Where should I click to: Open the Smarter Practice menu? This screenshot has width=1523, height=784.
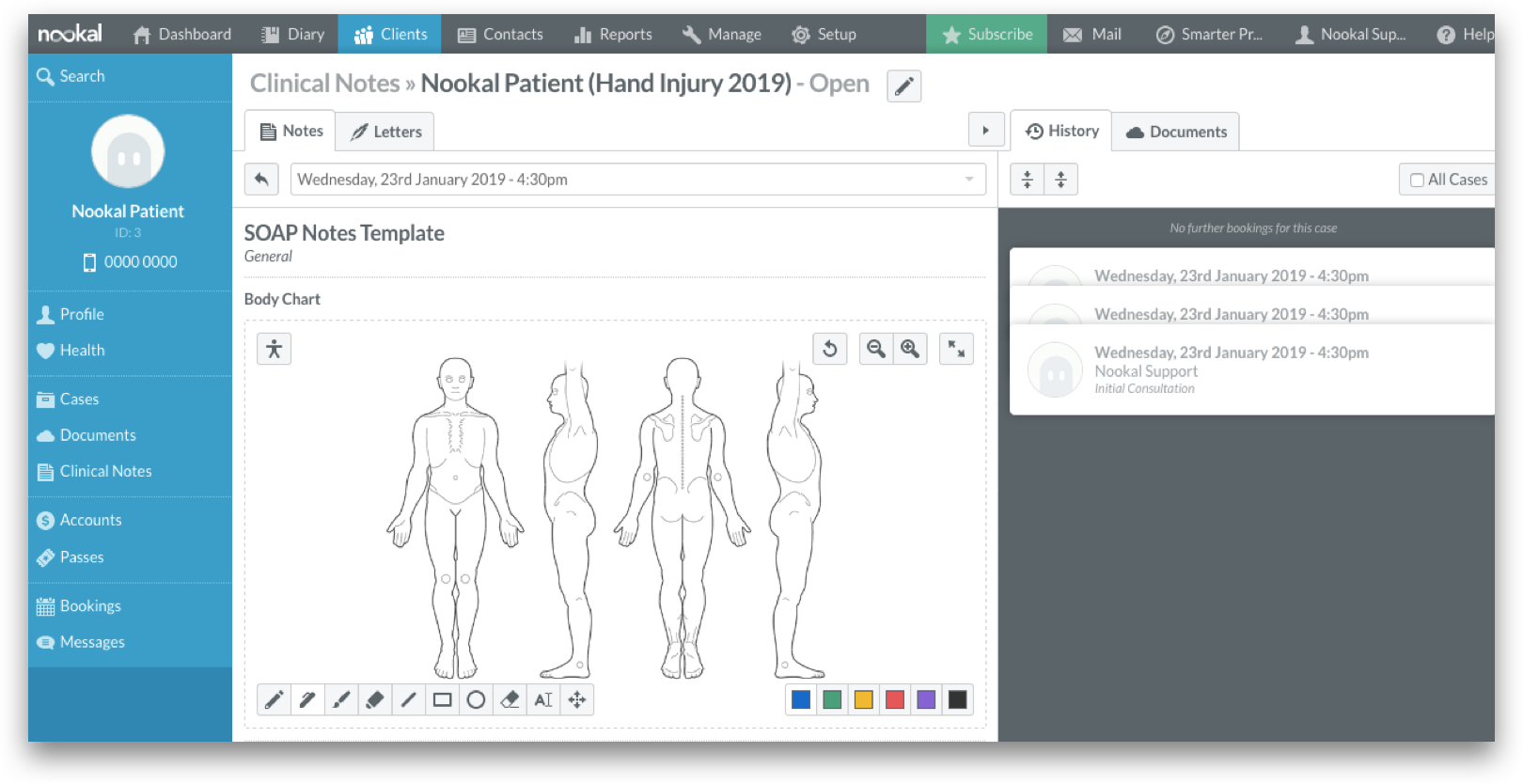(x=1209, y=34)
